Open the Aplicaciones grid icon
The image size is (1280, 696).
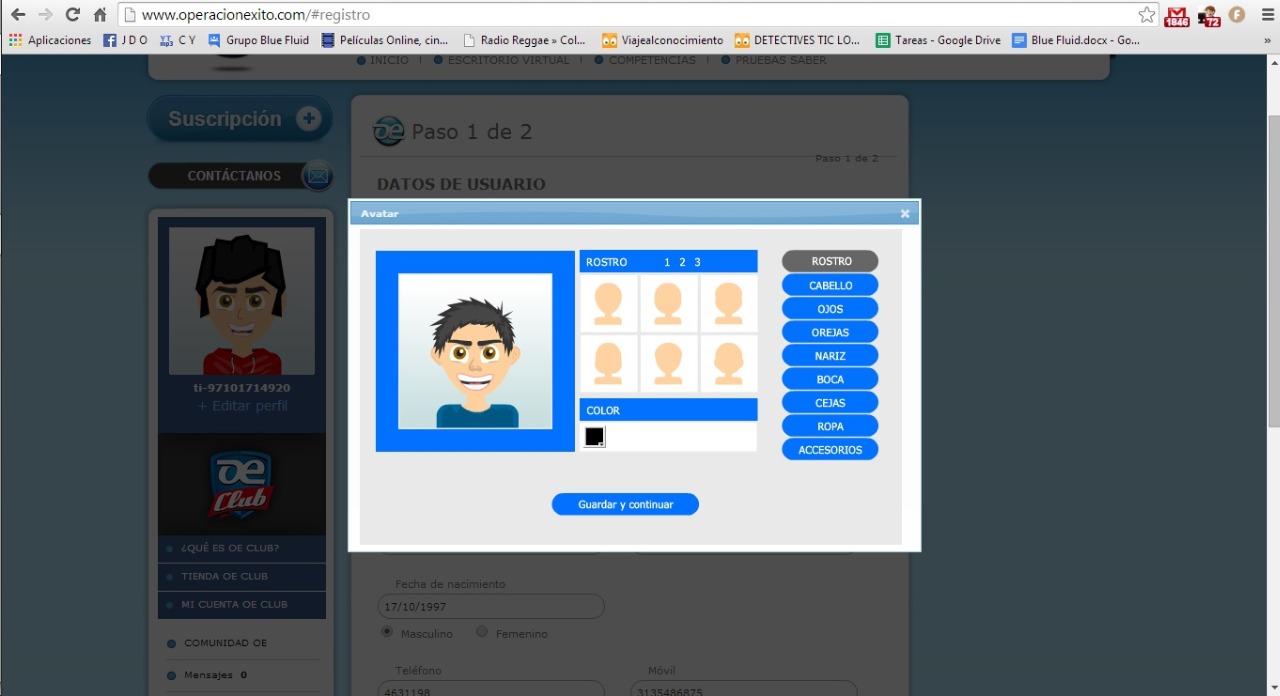[15, 41]
